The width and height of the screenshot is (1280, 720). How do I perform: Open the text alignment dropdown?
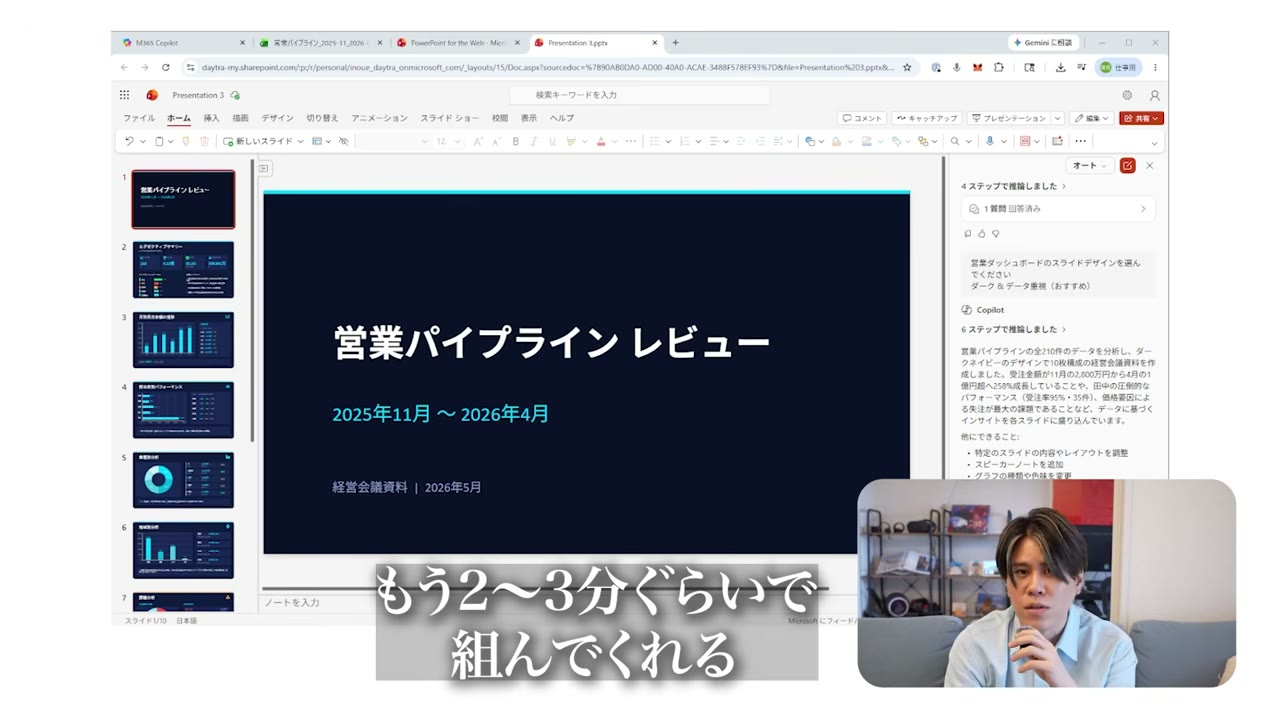point(726,141)
